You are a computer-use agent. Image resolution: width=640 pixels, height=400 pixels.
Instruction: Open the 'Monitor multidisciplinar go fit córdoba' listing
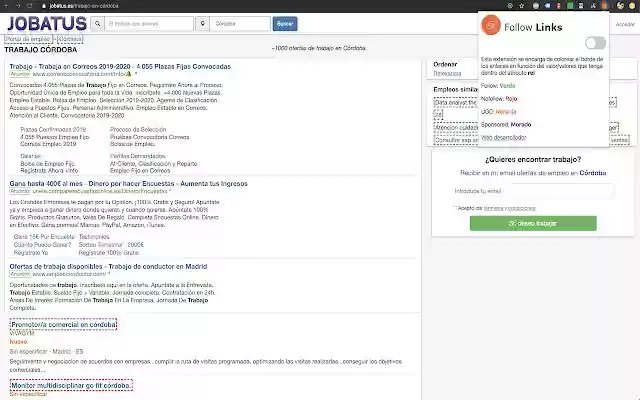tap(71, 385)
